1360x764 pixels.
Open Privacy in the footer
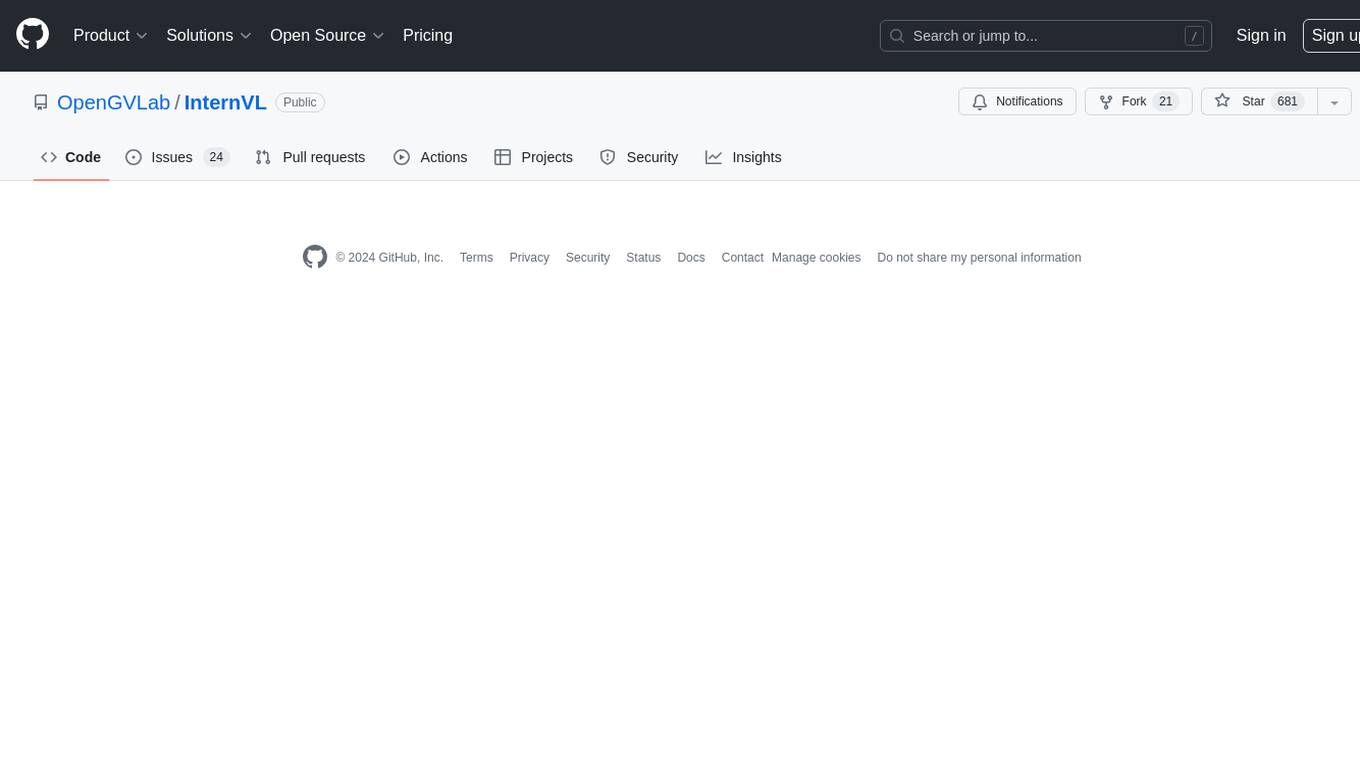coord(529,258)
